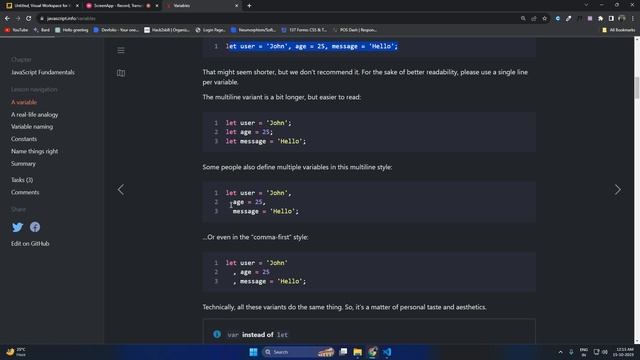The image size is (640, 360).
Task: Open the All Bookmarks folder
Action: click(618, 30)
